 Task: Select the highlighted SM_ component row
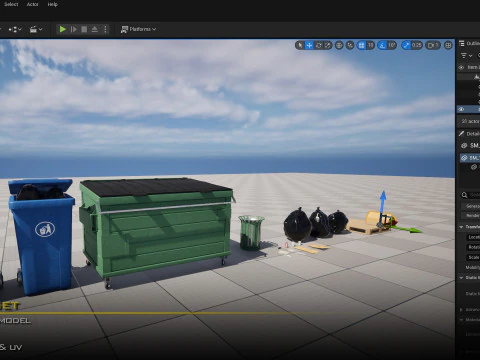click(470, 158)
